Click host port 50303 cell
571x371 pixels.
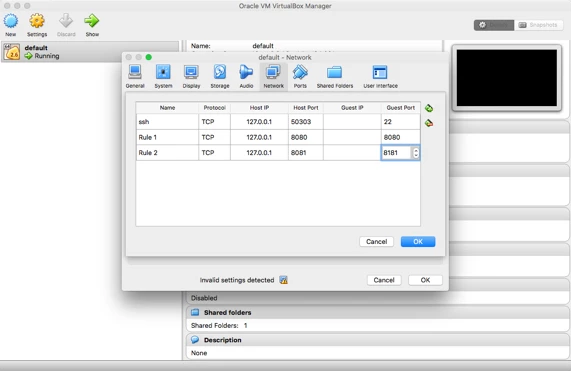pos(306,122)
